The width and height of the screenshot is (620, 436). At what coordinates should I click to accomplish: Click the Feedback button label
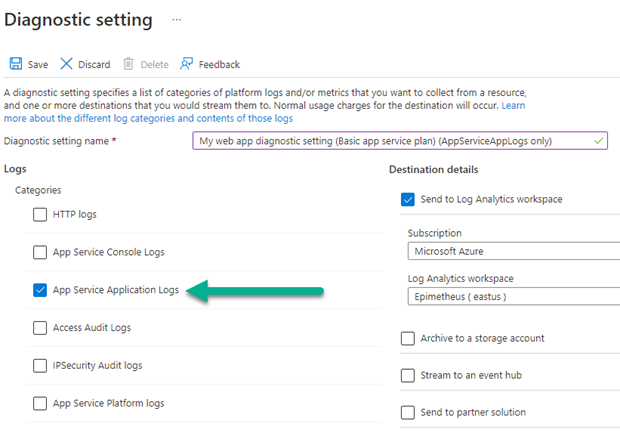[219, 65]
